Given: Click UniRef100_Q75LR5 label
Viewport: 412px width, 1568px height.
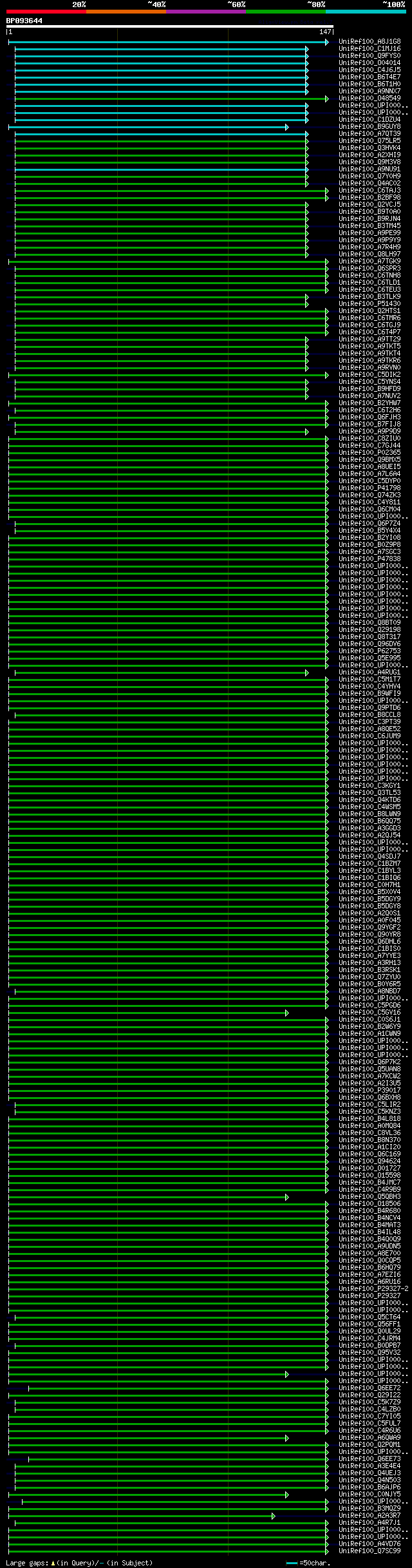Looking at the screenshot, I should click(x=370, y=141).
